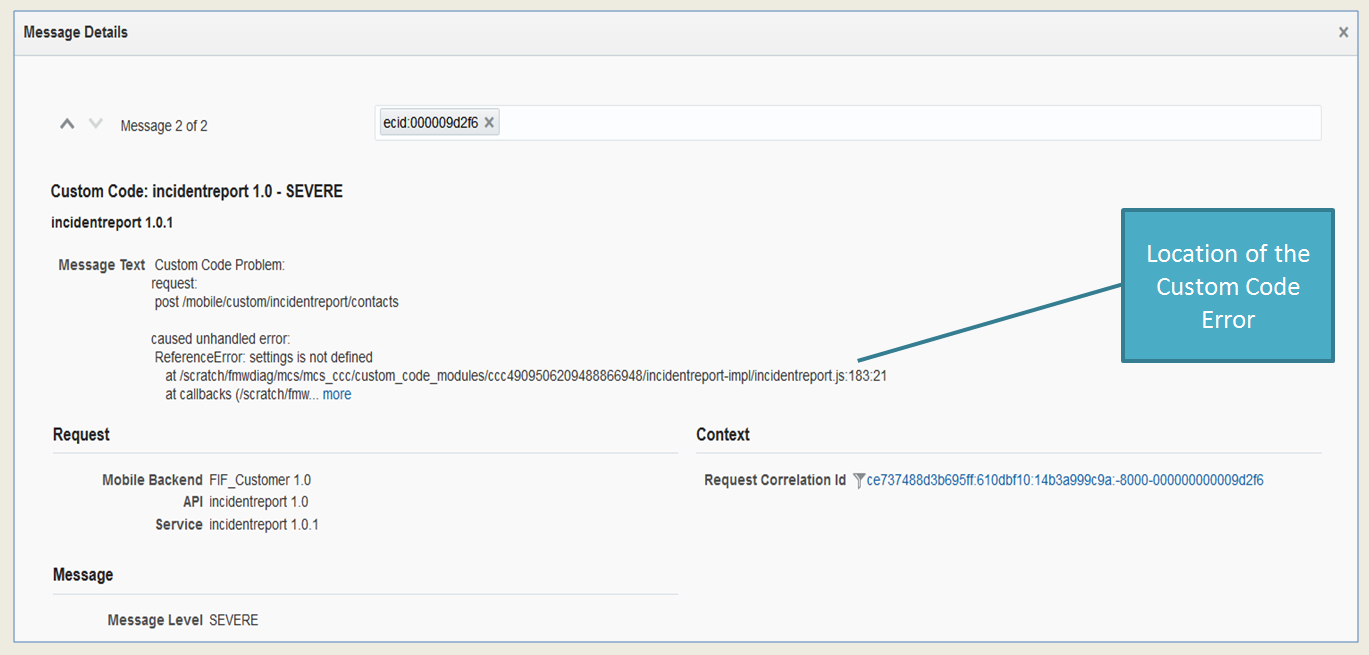
Task: Click the filter icon beside Request Correlation Id
Action: click(x=858, y=481)
